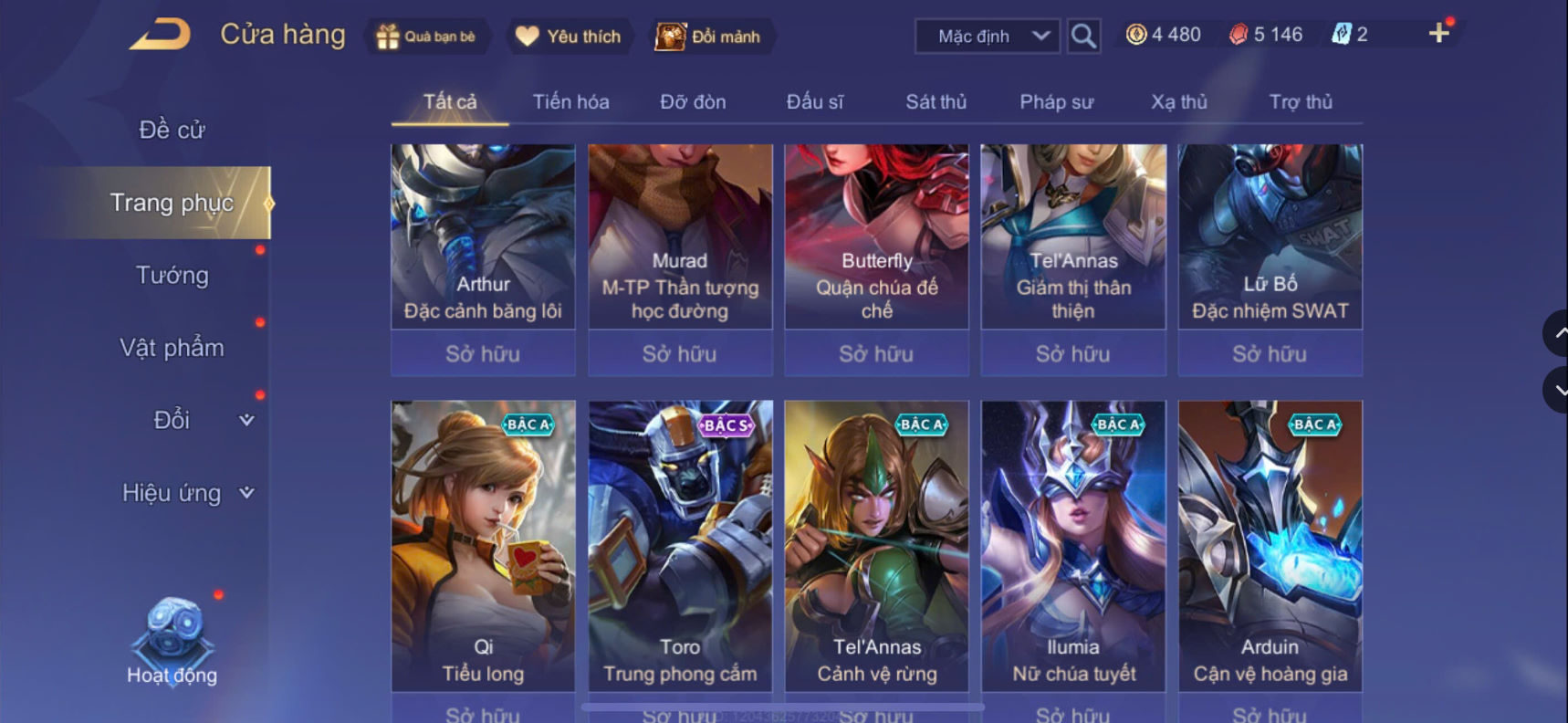Tap the plus icon to add currency
Image resolution: width=1568 pixels, height=723 pixels.
pos(1439,34)
